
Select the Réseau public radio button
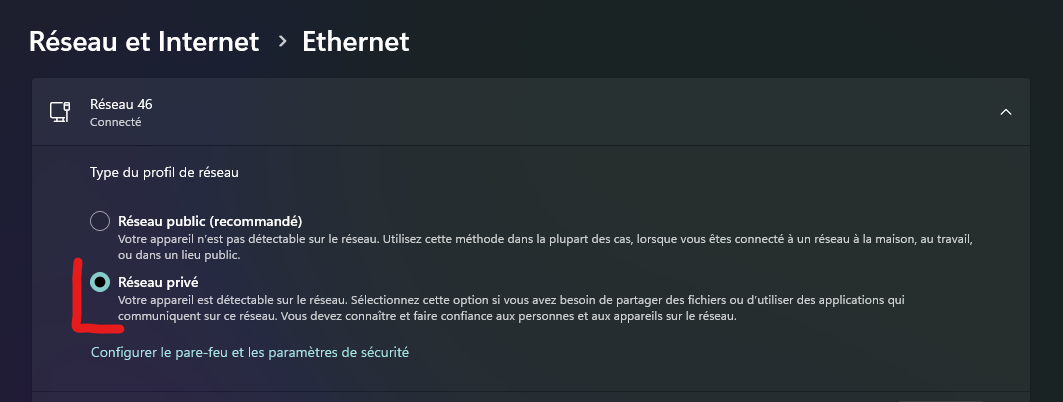(x=100, y=222)
